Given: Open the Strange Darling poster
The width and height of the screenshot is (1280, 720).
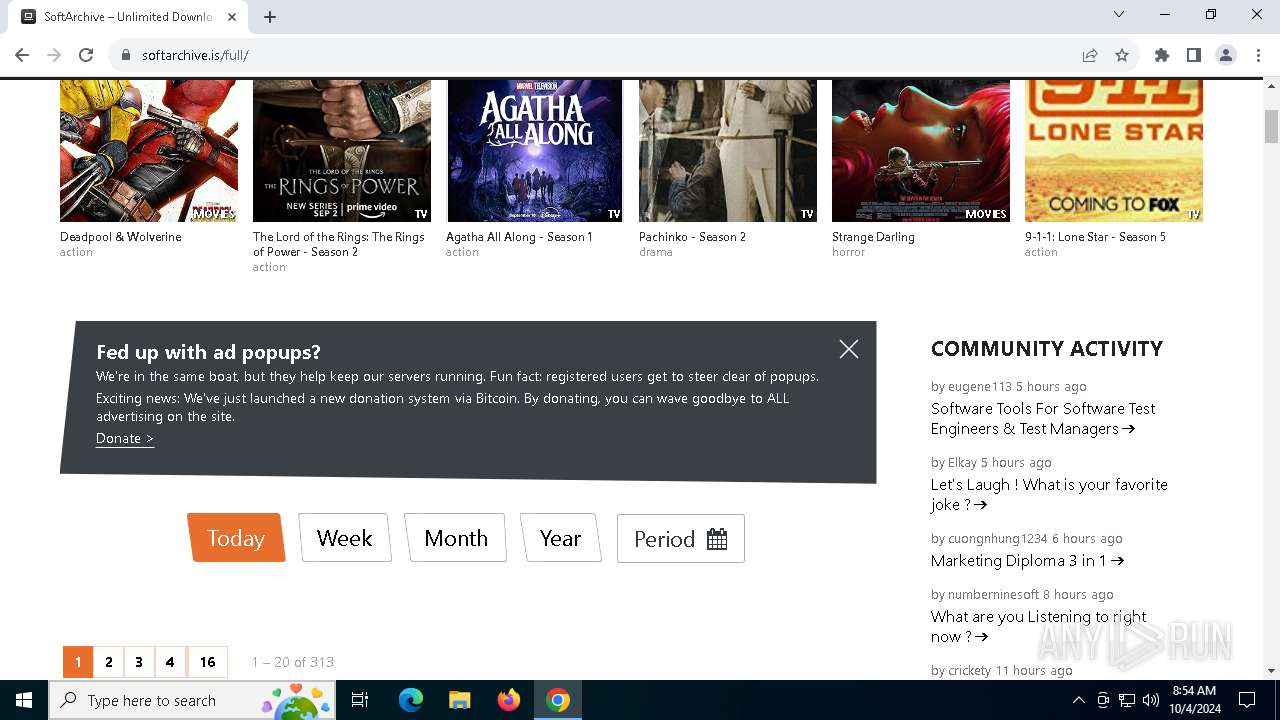Looking at the screenshot, I should pos(921,151).
